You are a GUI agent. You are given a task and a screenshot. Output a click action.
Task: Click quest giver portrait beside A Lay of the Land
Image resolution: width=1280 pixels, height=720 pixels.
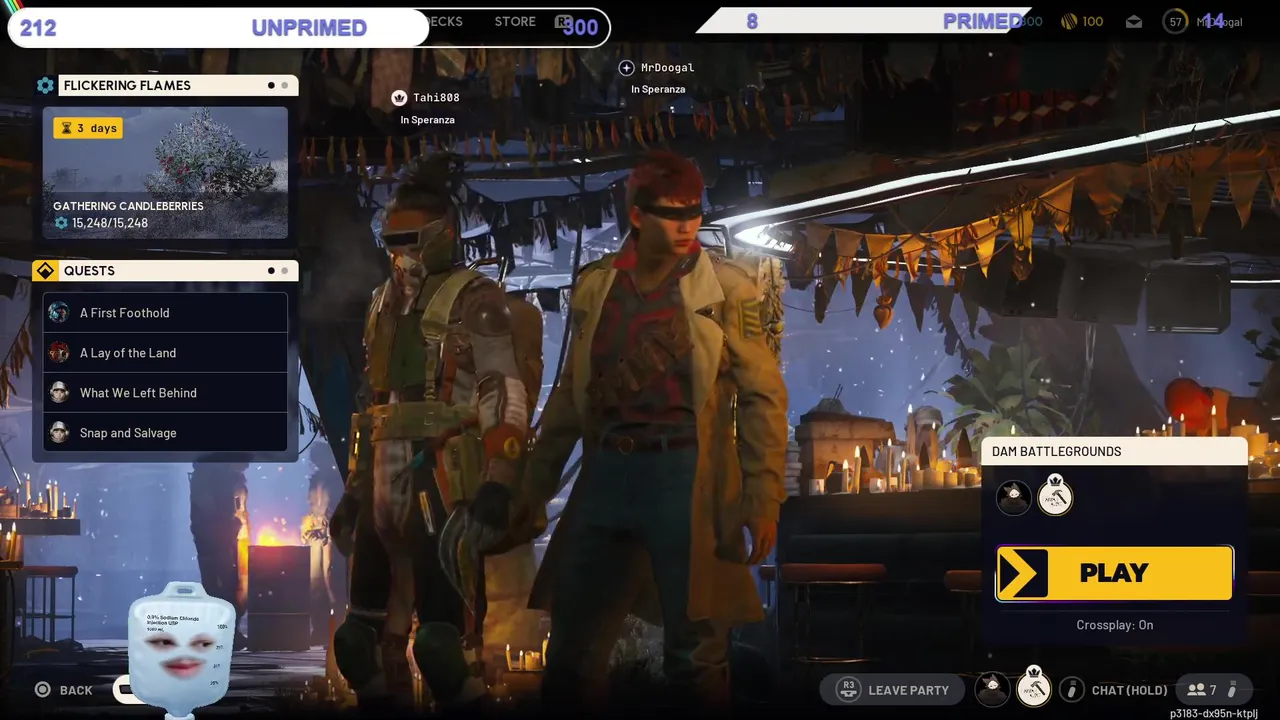point(59,353)
